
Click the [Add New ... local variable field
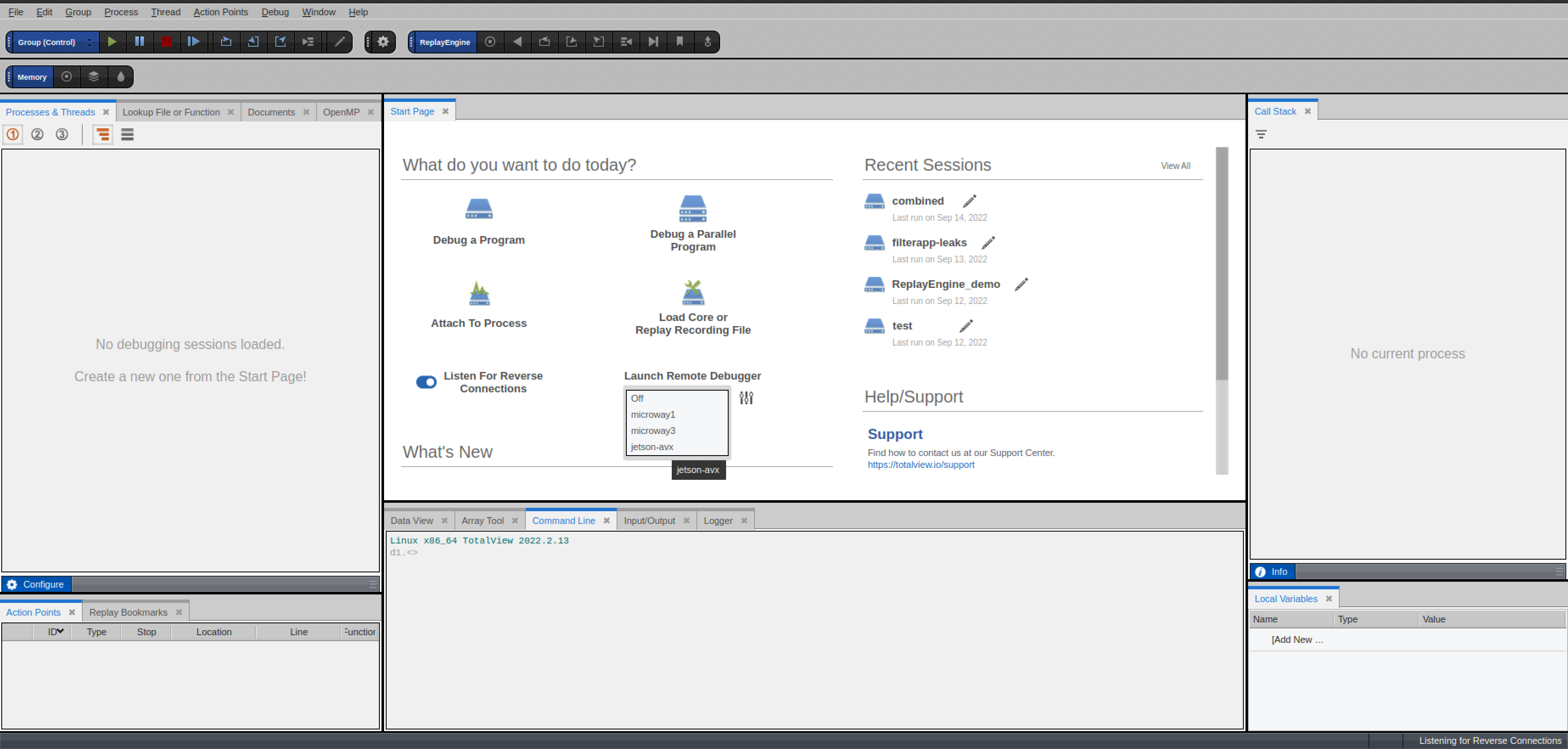(x=1297, y=639)
